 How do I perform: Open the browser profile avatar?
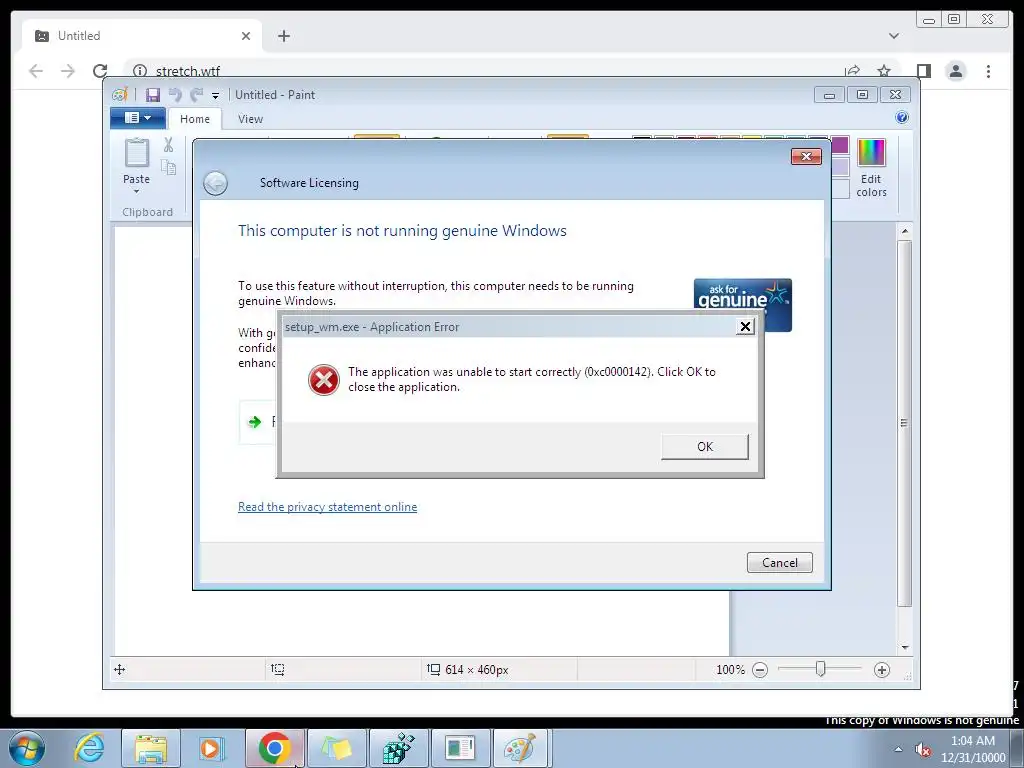point(955,71)
